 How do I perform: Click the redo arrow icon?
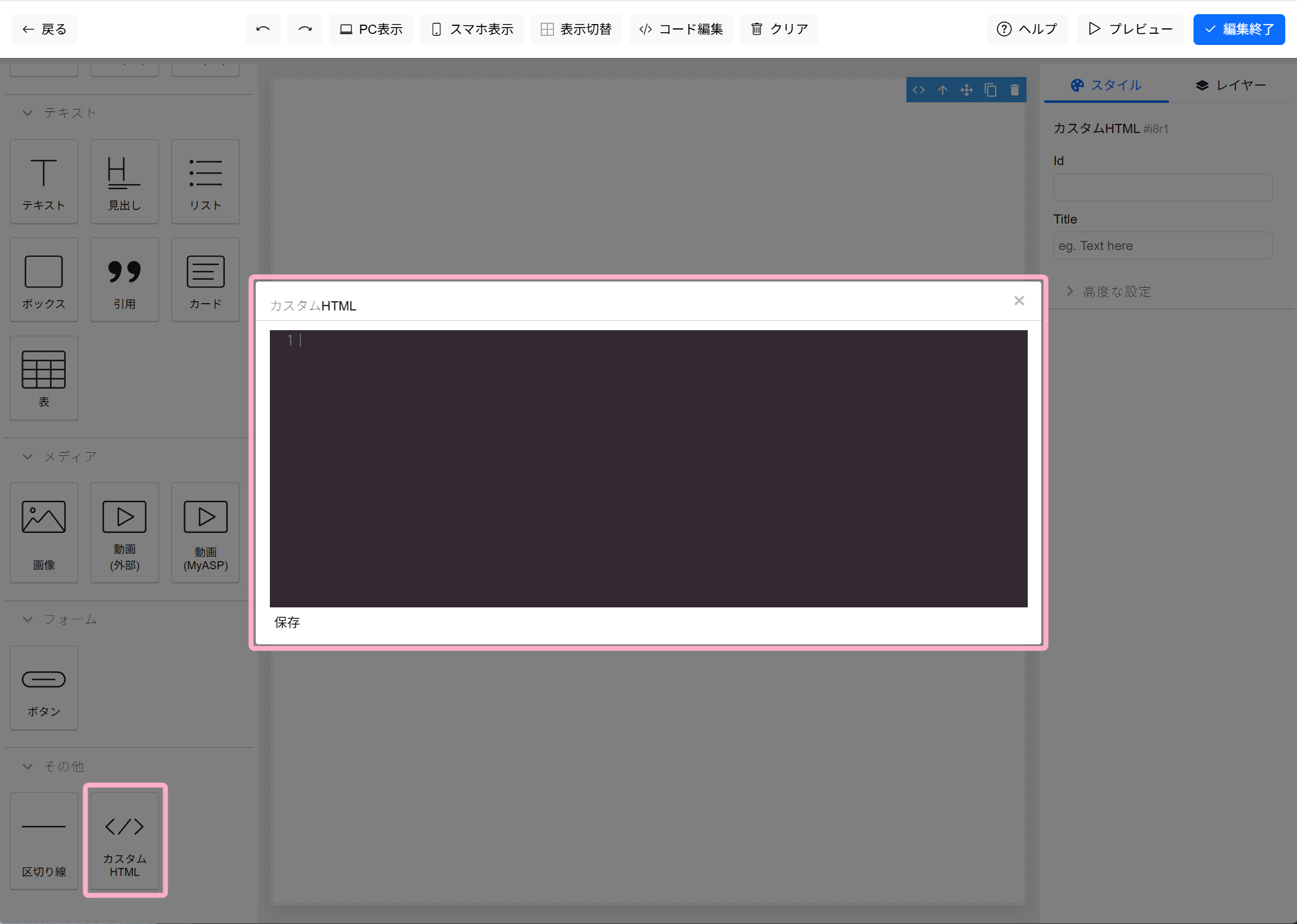305,29
